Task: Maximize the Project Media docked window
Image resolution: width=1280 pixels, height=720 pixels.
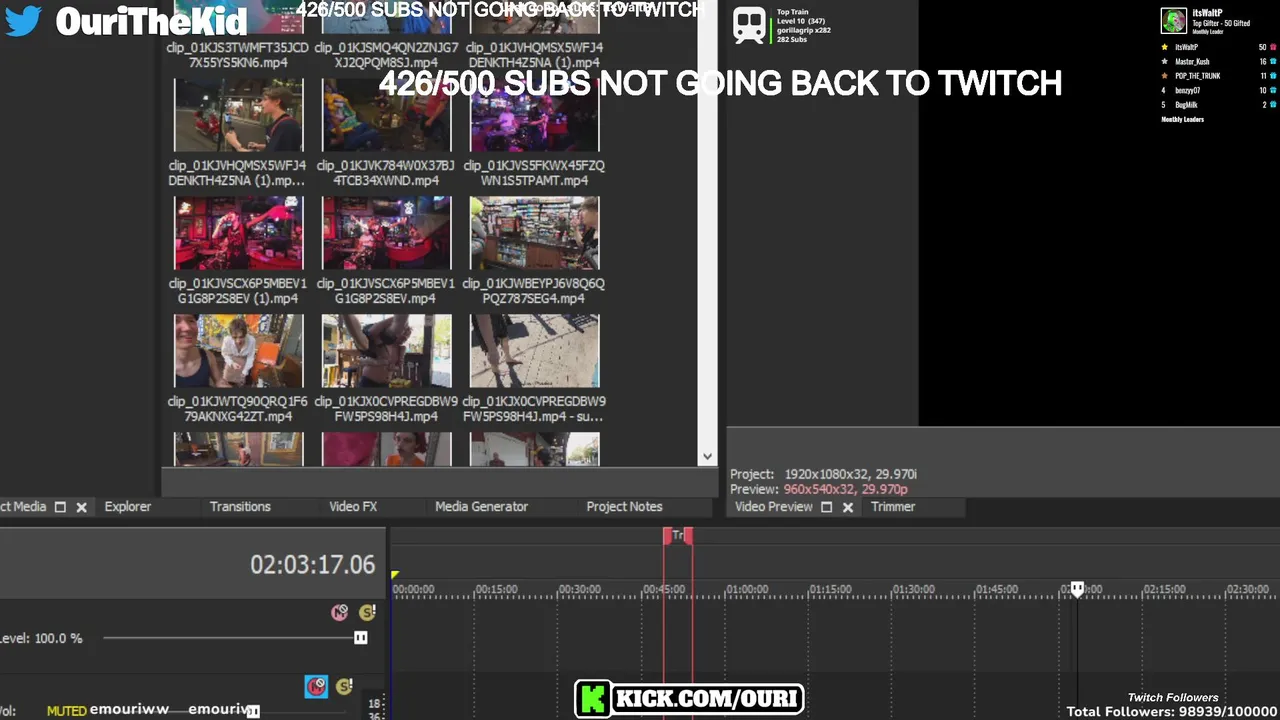Action: pos(60,507)
